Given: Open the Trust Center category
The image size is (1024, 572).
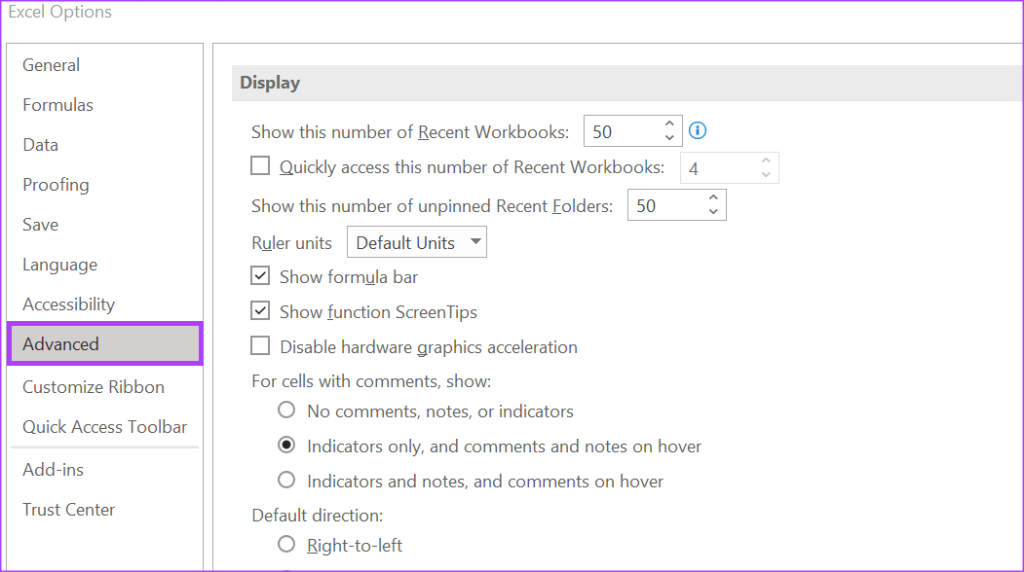Looking at the screenshot, I should coord(69,510).
